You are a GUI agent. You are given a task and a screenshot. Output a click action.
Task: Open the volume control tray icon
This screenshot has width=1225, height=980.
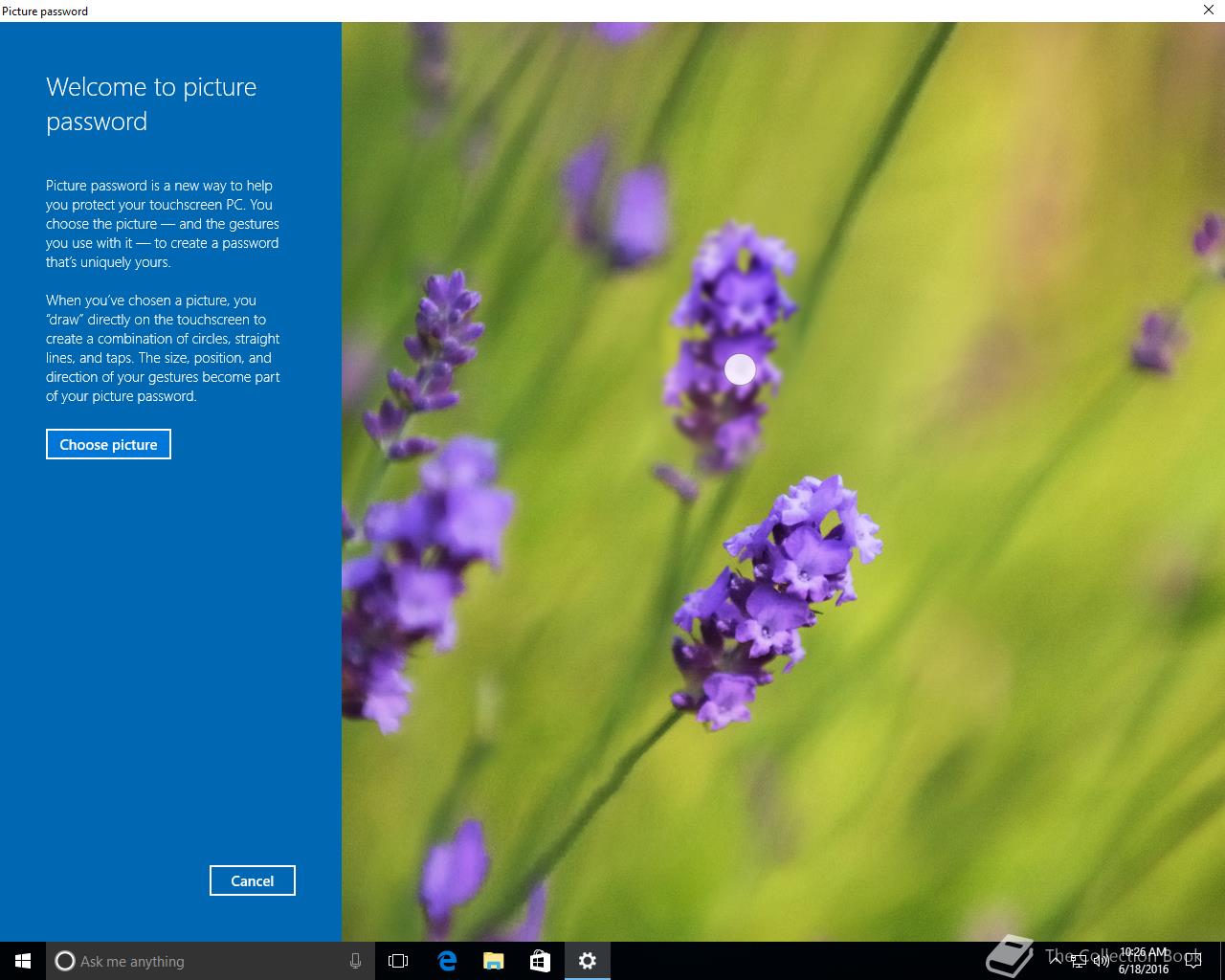[x=1102, y=961]
